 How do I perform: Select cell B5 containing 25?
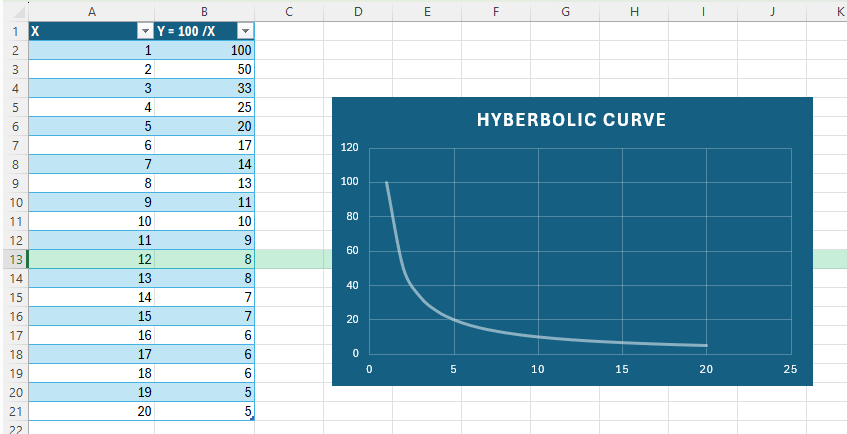204,107
